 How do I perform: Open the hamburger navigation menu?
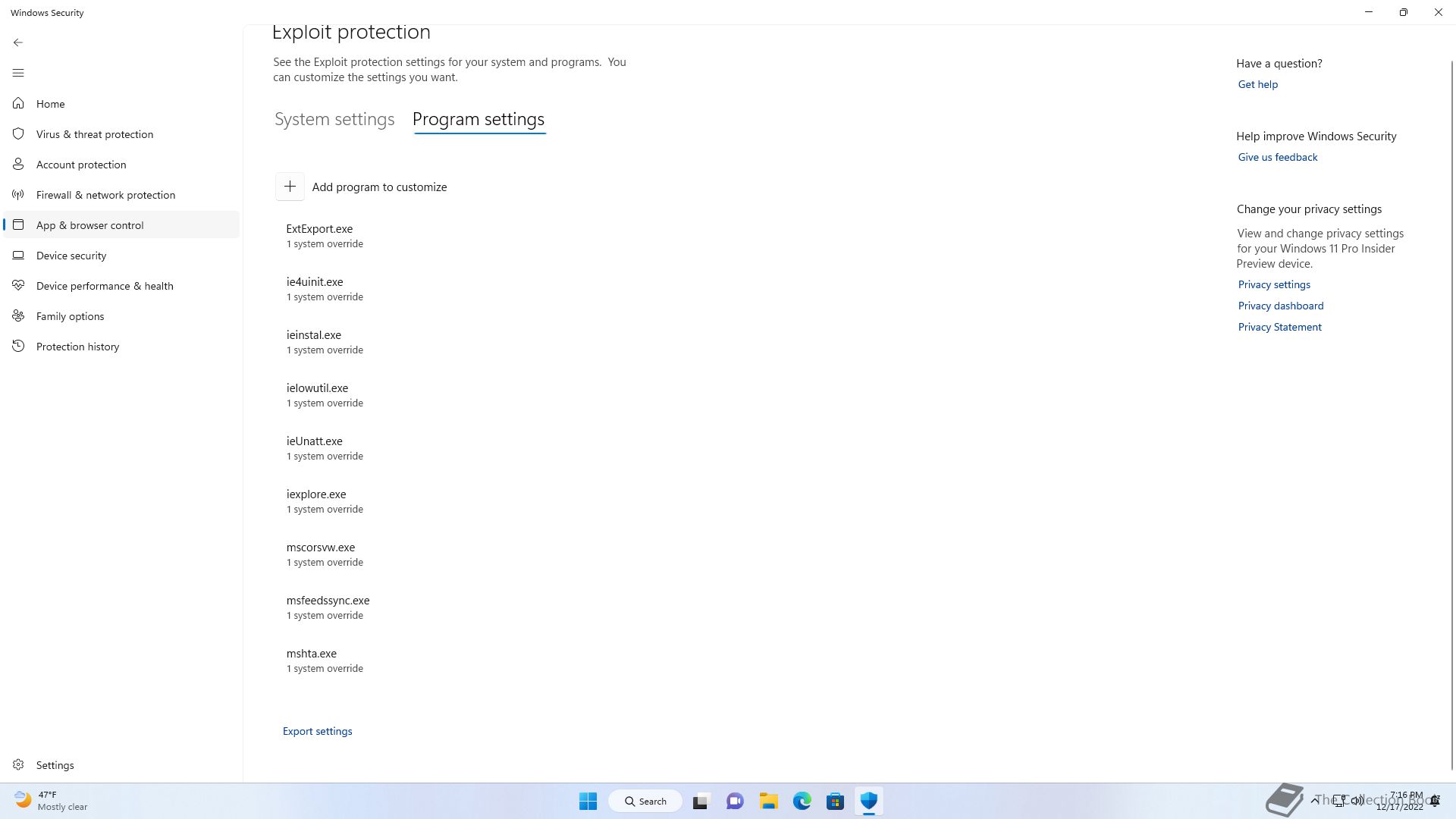point(18,73)
